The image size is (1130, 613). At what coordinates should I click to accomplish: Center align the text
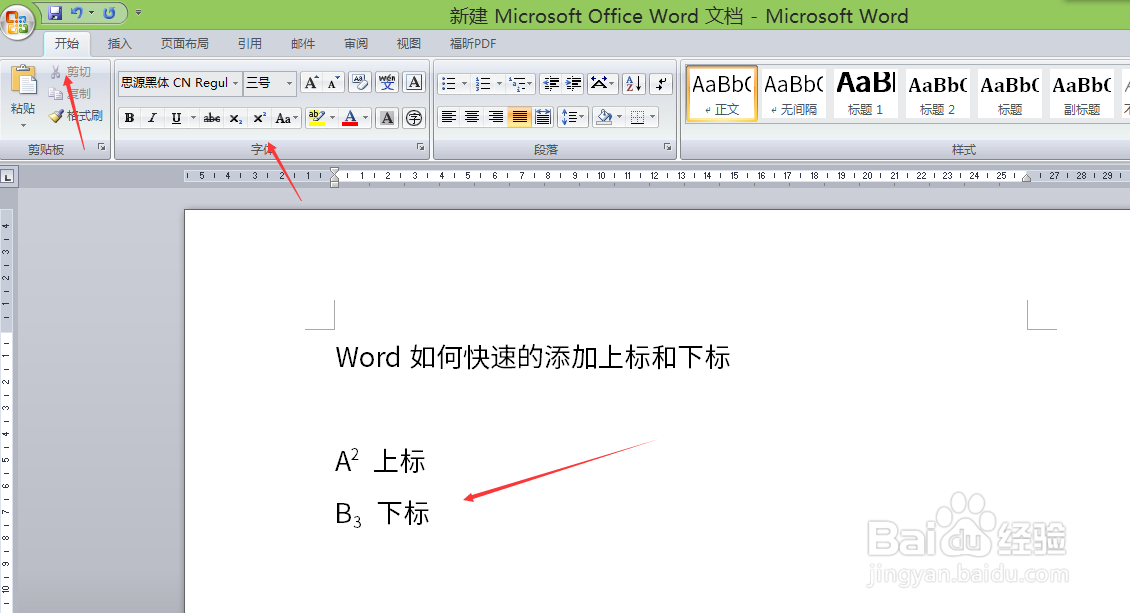[x=472, y=117]
